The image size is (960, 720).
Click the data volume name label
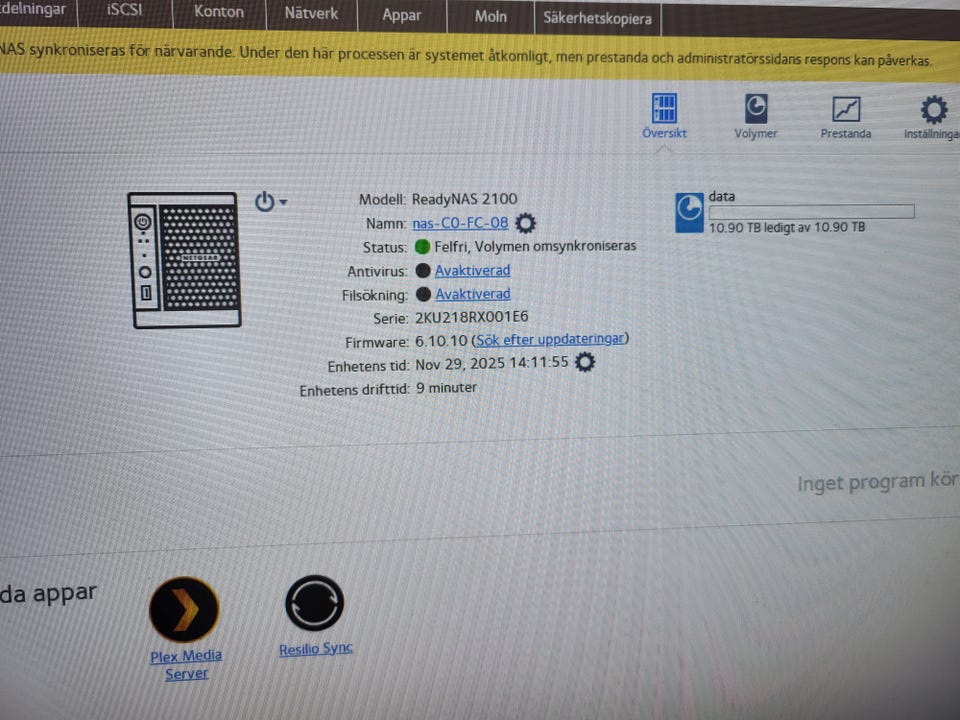[x=721, y=197]
